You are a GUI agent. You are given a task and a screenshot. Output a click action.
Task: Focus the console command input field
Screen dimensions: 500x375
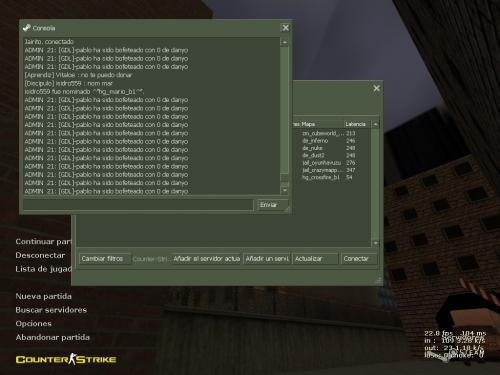tap(138, 205)
